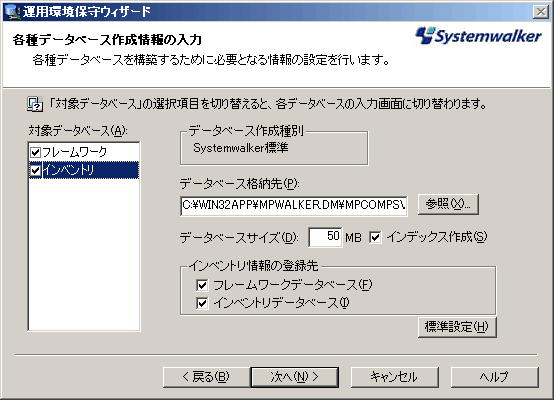Click the 各種データベース作成情報の入力 heading

click(x=107, y=40)
